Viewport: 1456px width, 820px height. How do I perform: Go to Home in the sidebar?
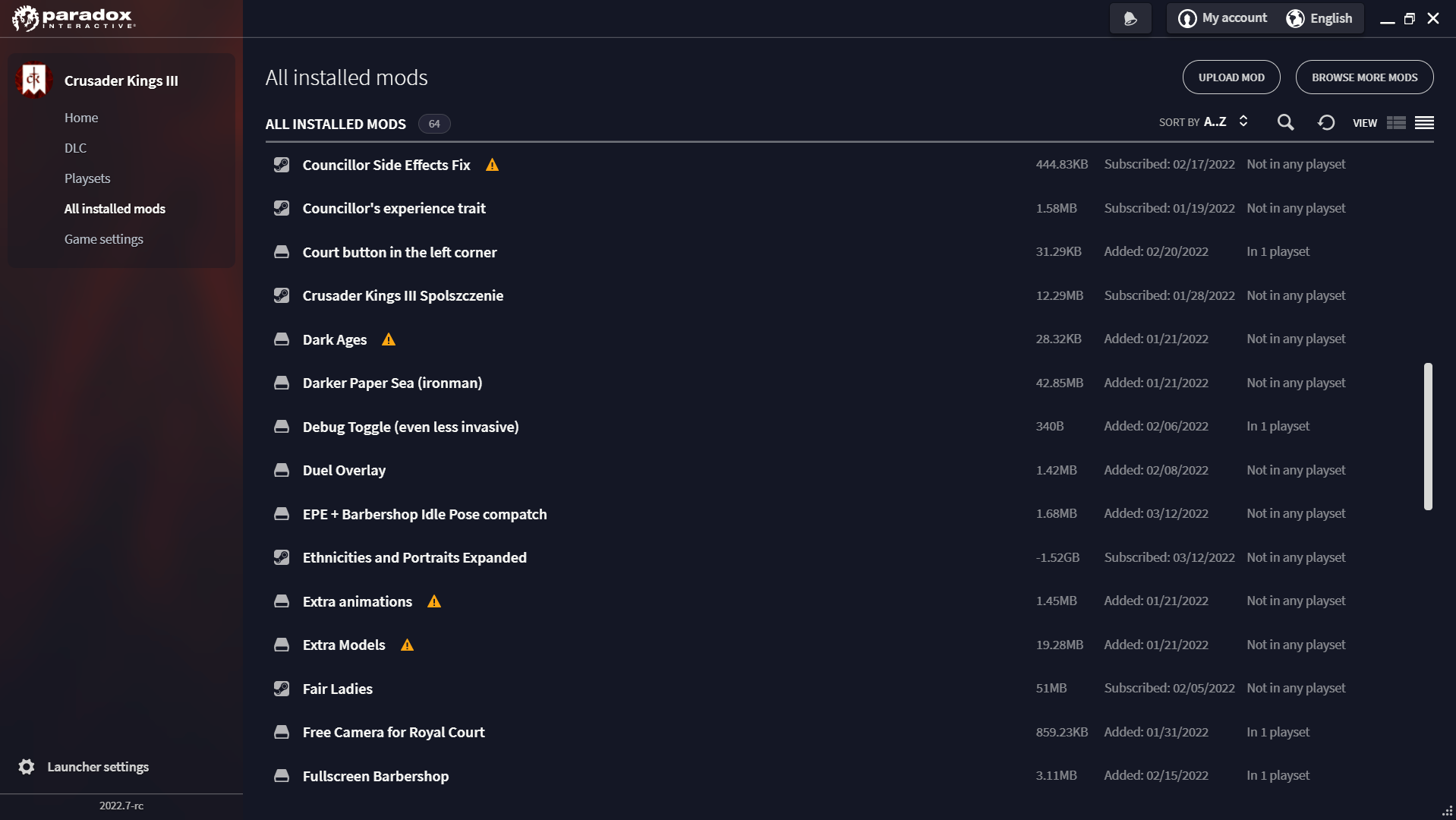pos(81,118)
